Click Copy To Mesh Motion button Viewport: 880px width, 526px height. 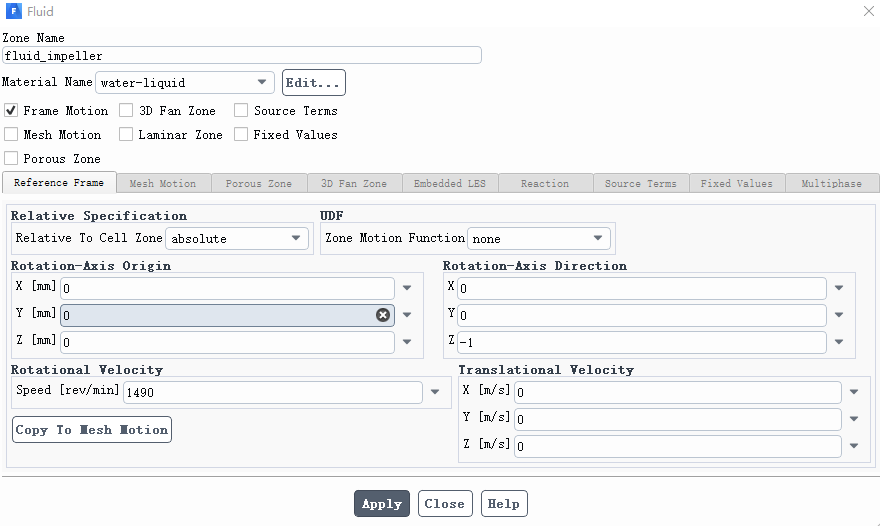tap(92, 429)
